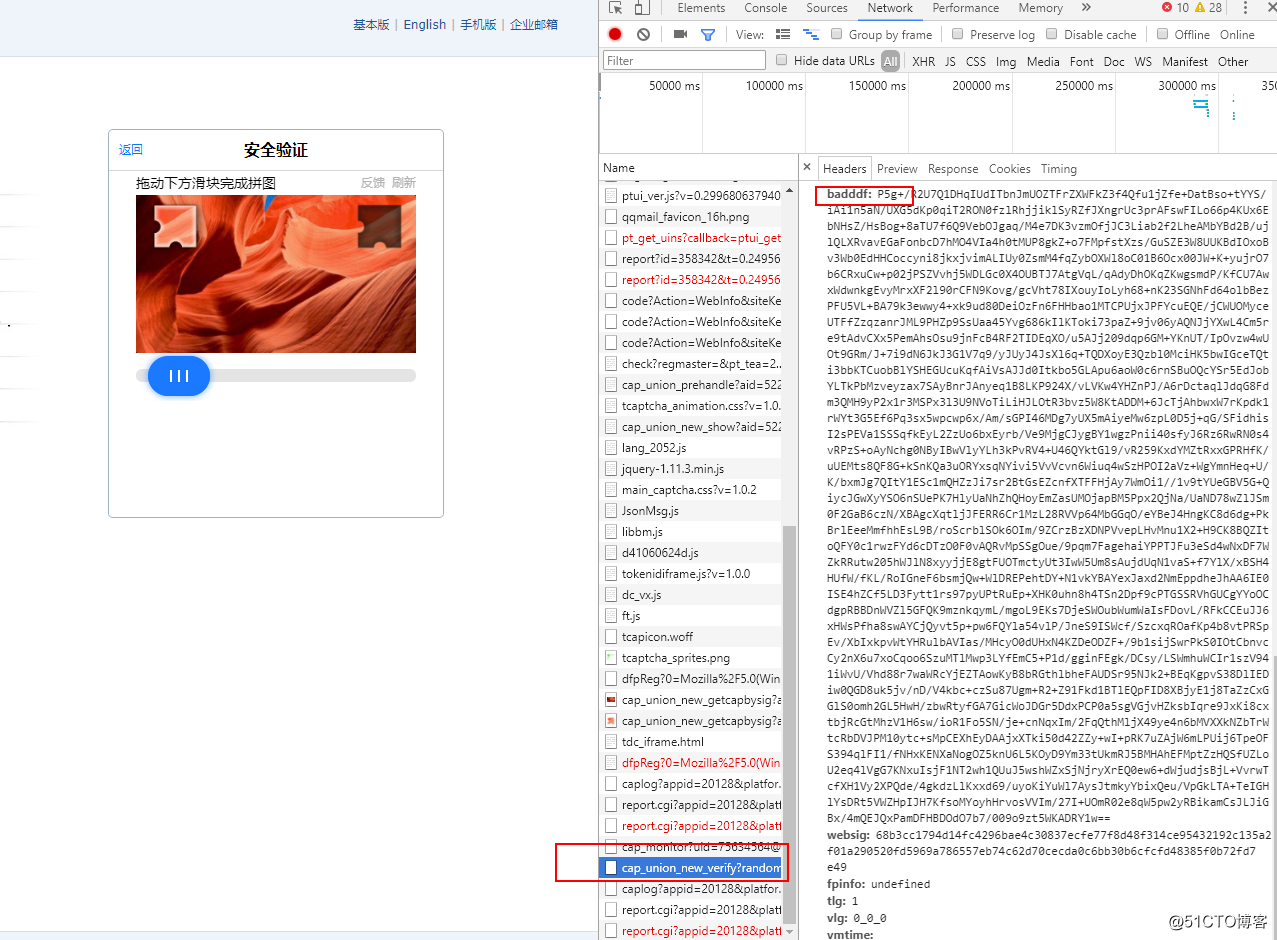Filter requests by XHR type

coord(923,61)
